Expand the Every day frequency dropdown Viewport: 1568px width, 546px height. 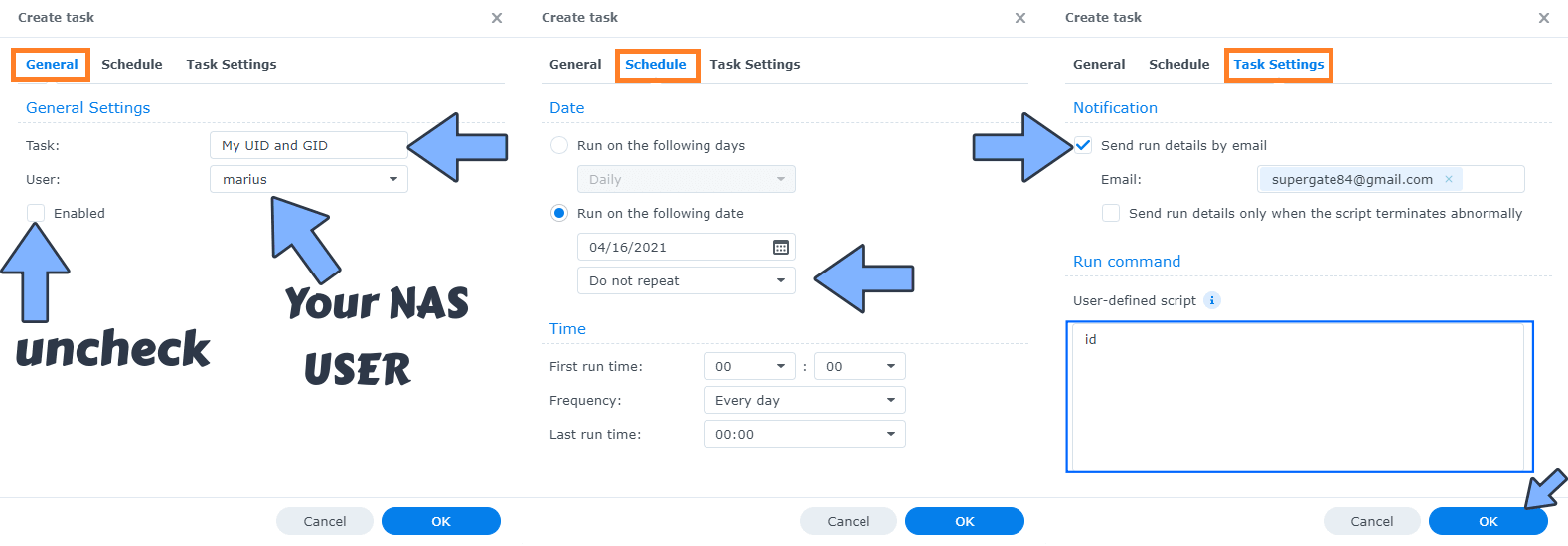[x=805, y=400]
